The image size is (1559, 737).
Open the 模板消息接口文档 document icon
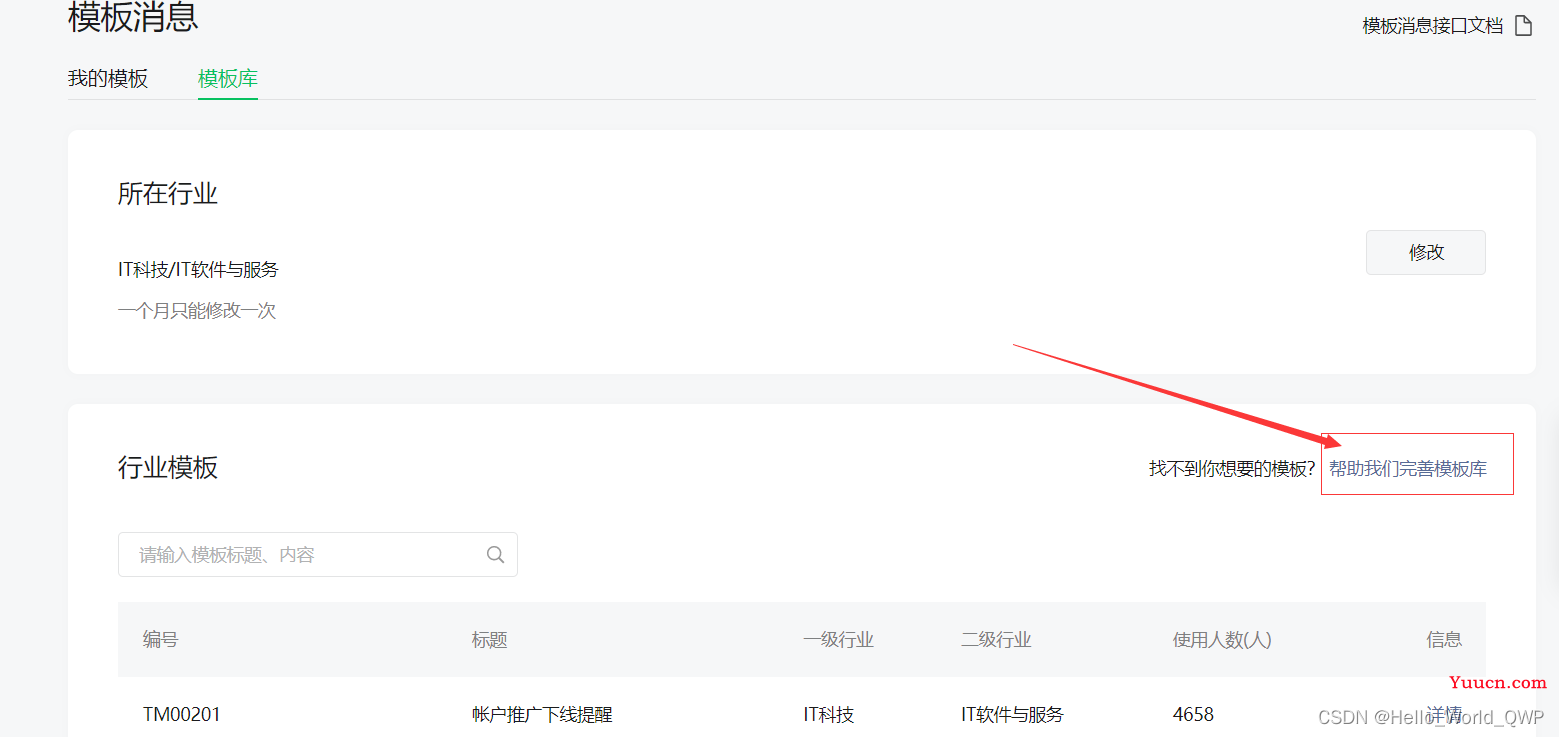1523,26
